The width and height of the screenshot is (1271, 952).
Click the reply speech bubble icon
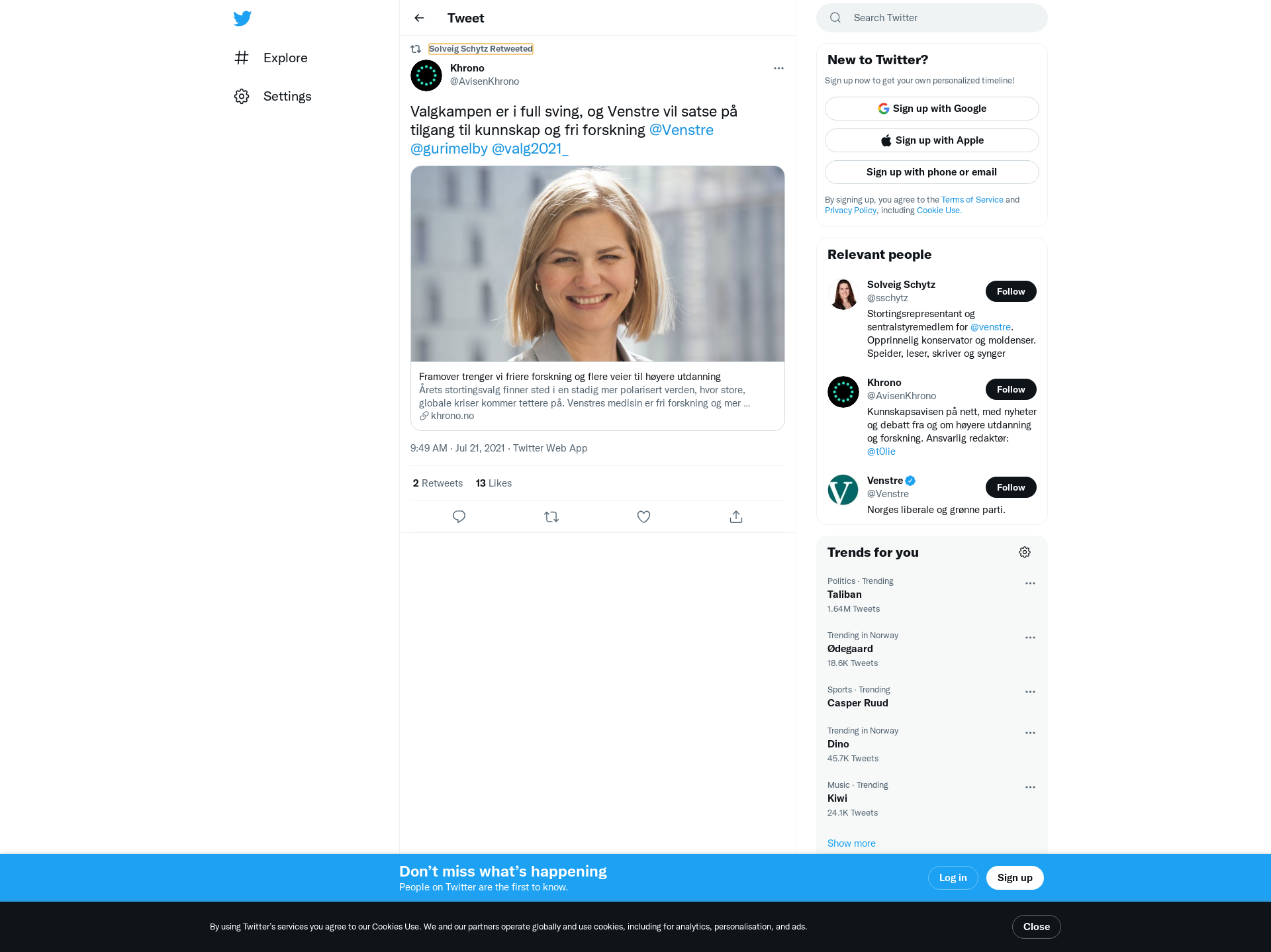point(459,516)
